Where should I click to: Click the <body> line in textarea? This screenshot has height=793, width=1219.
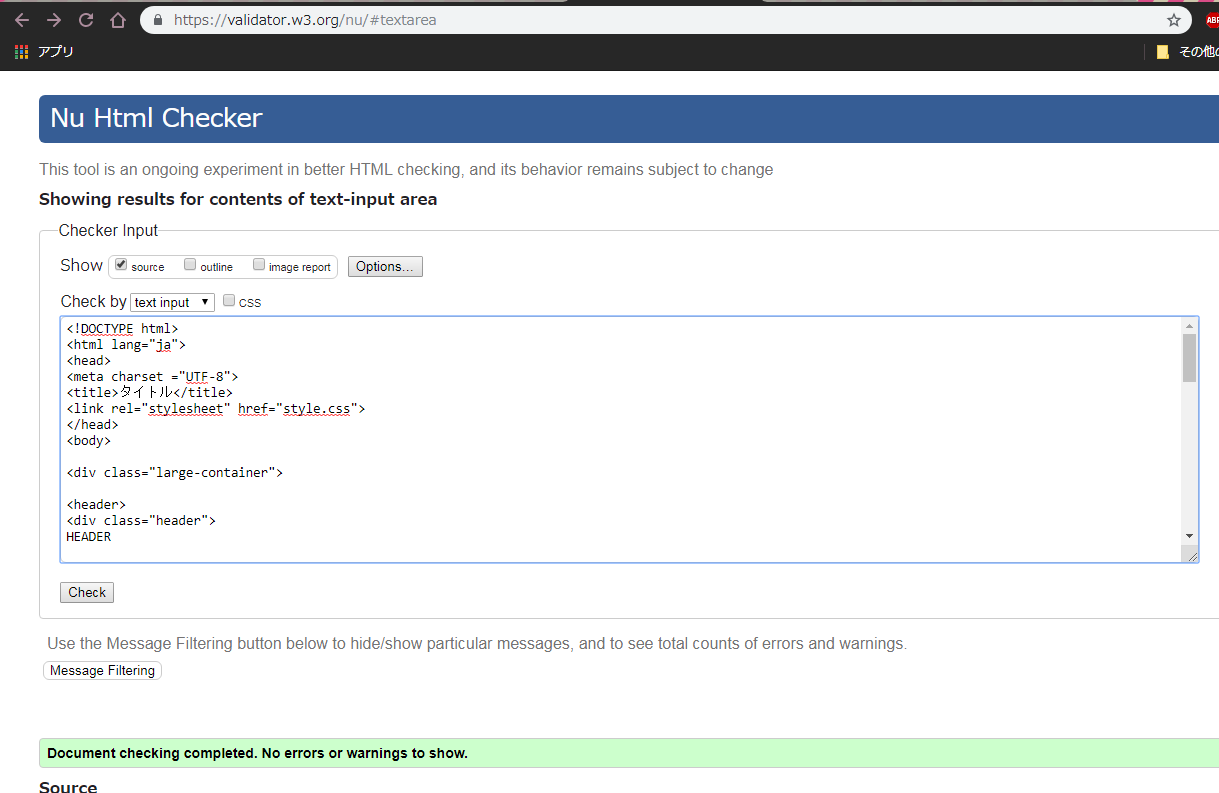89,440
